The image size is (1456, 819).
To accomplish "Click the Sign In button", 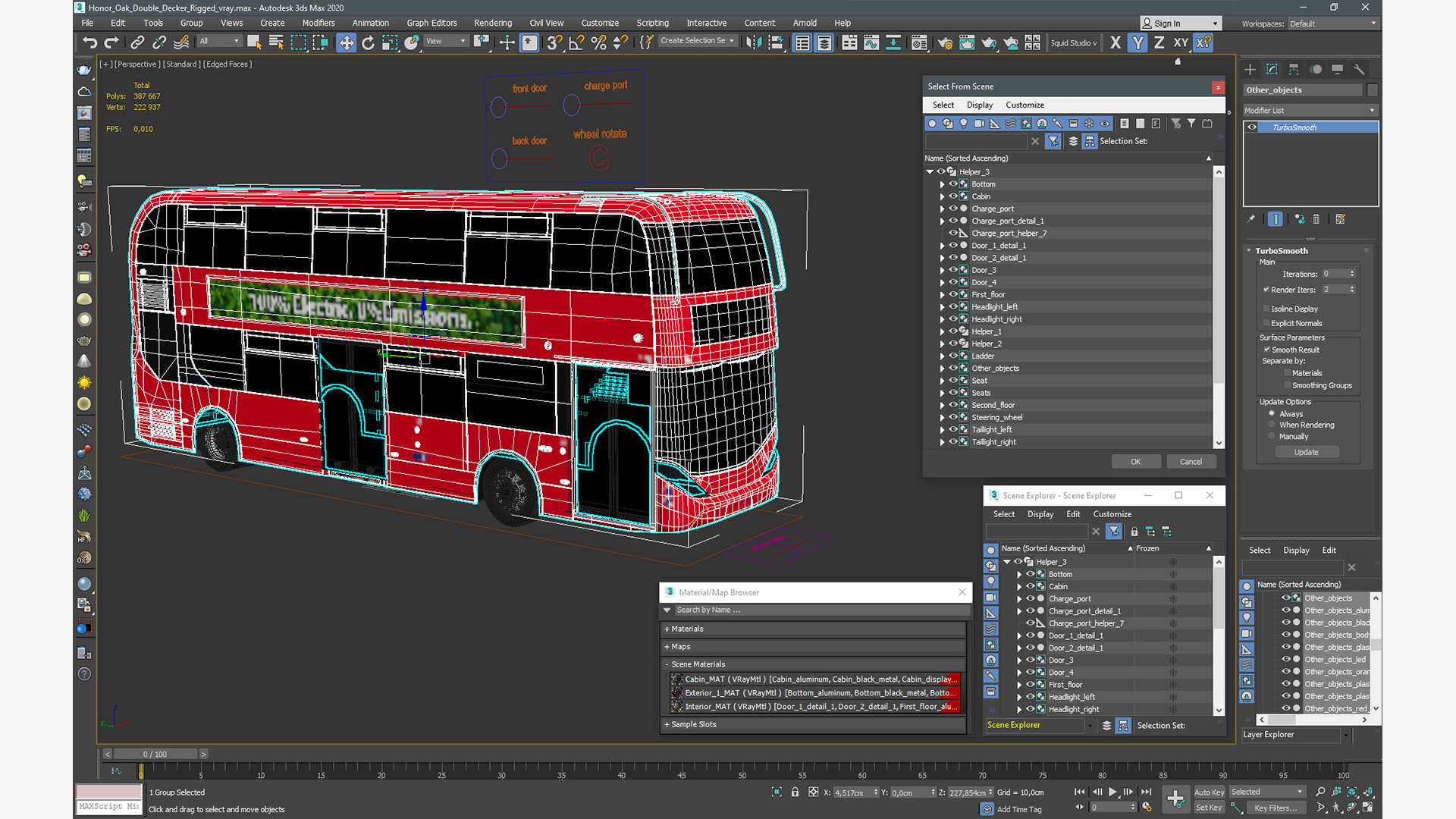I will pos(1181,24).
